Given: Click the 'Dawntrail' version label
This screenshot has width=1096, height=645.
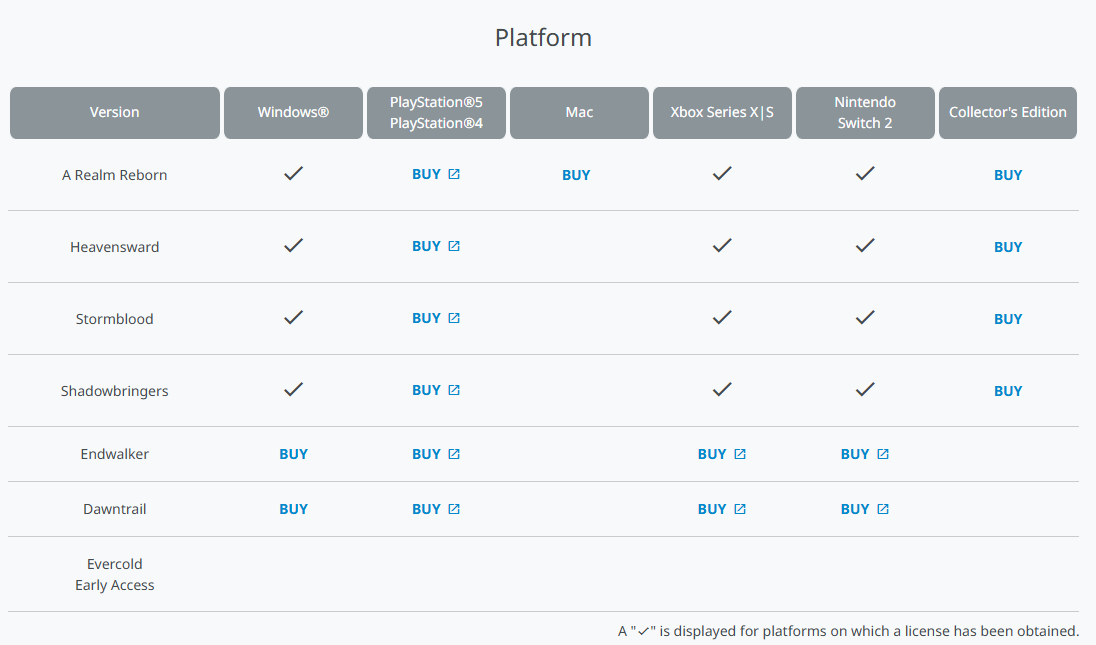Looking at the screenshot, I should click(115, 509).
